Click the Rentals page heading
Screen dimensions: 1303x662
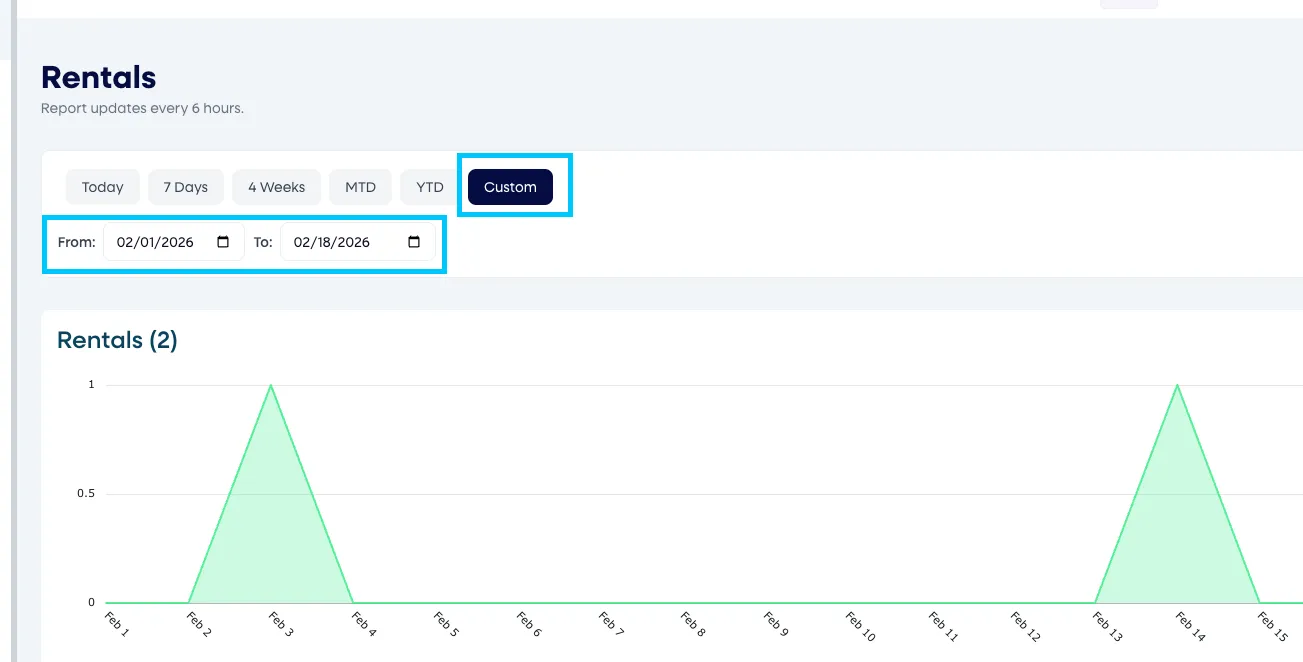[x=99, y=77]
